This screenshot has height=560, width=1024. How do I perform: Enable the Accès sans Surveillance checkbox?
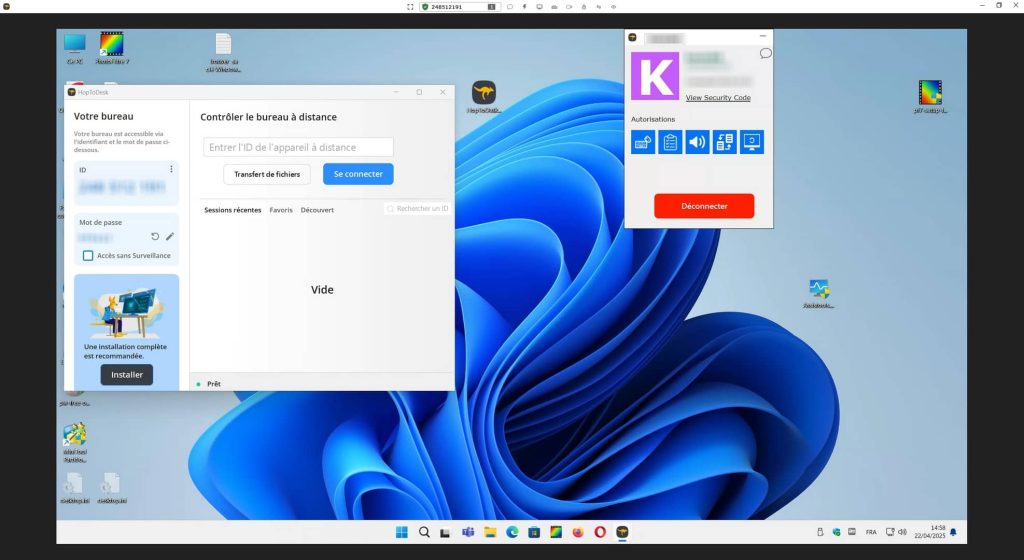[x=88, y=256]
